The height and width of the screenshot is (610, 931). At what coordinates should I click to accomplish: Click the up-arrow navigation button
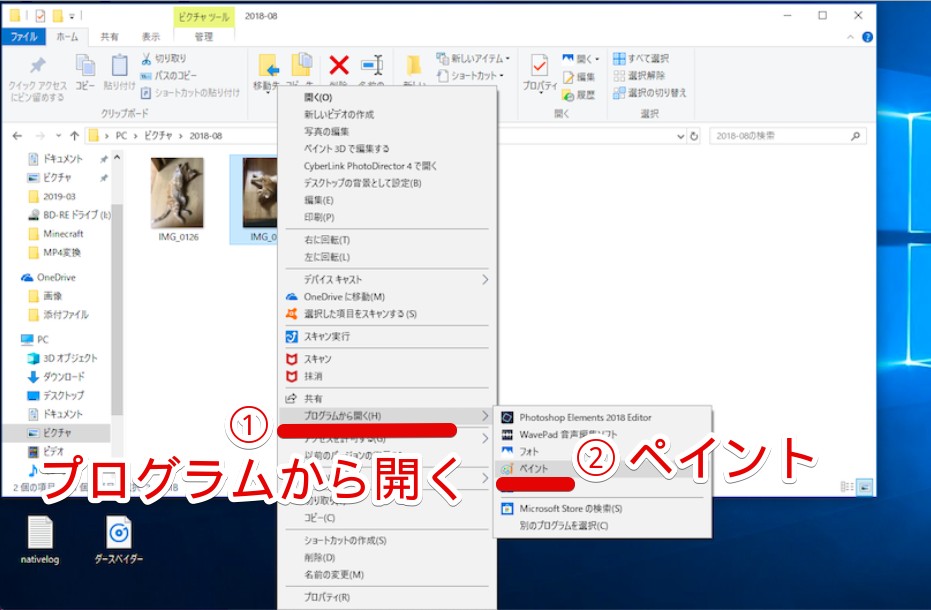74,136
